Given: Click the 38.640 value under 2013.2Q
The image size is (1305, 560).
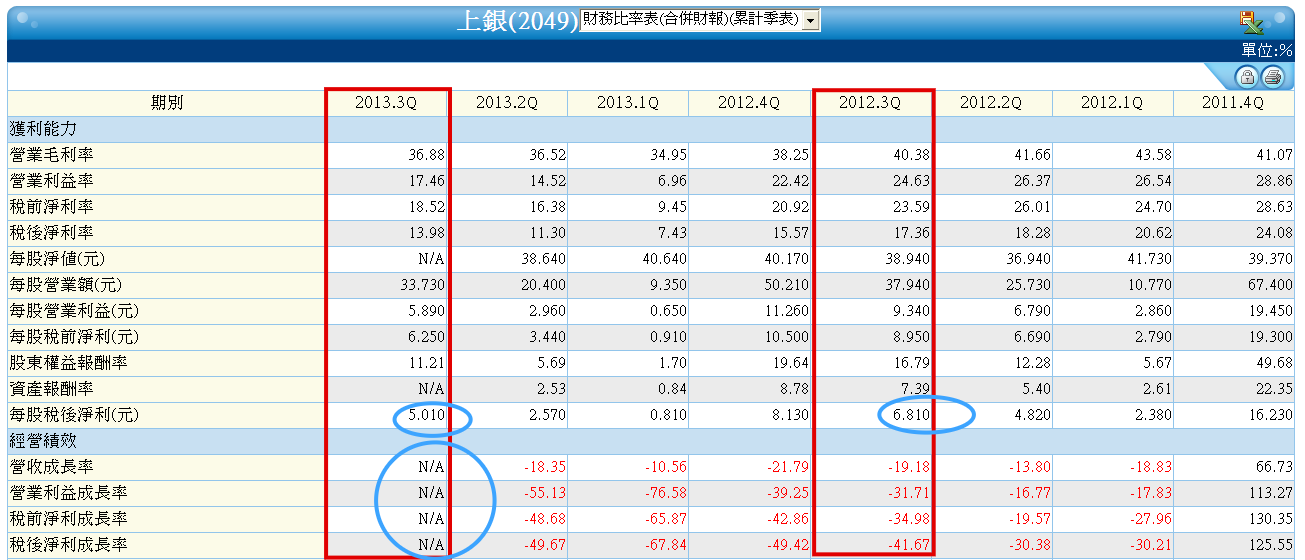Looking at the screenshot, I should (543, 259).
